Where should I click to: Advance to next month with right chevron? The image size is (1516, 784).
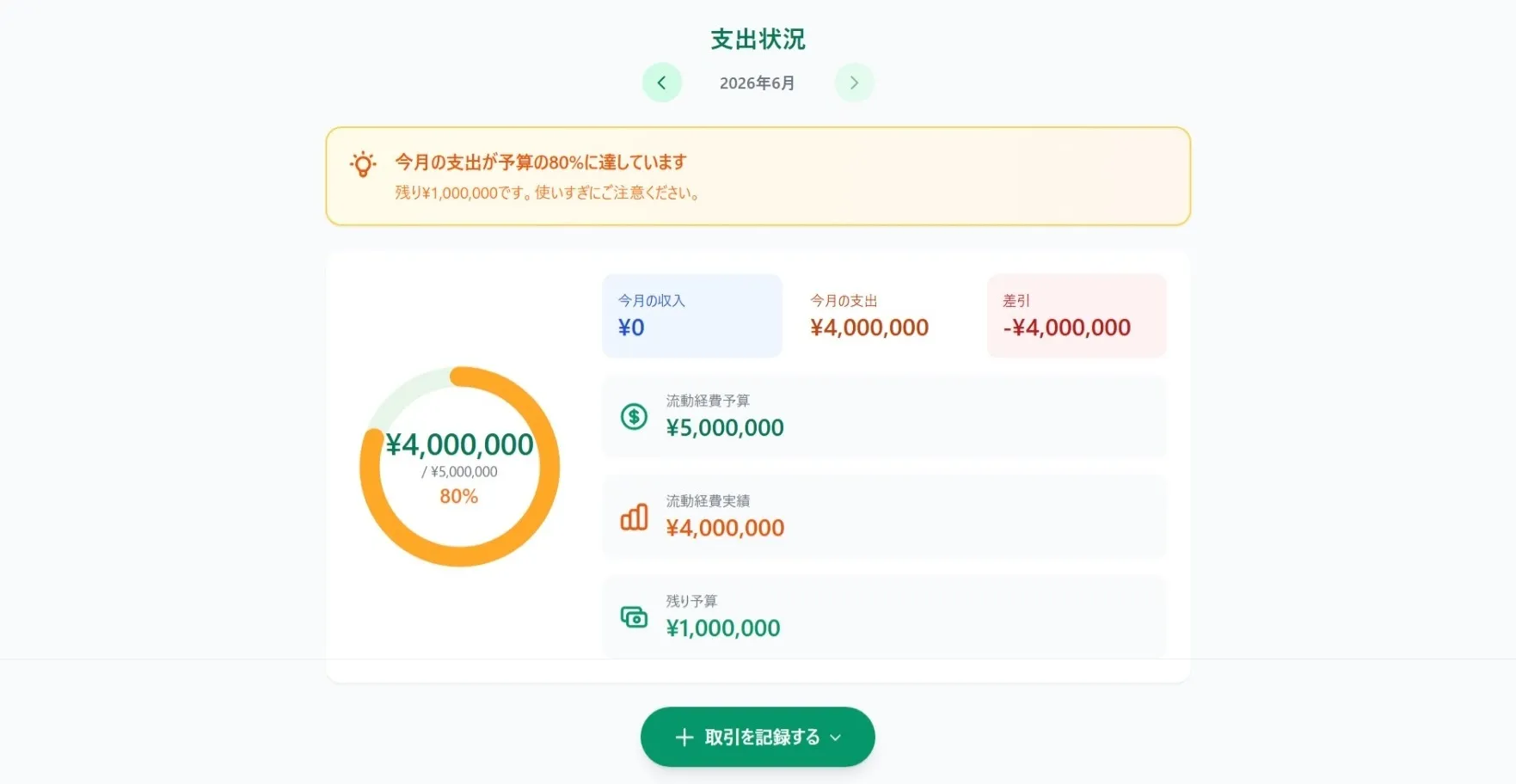(x=854, y=83)
